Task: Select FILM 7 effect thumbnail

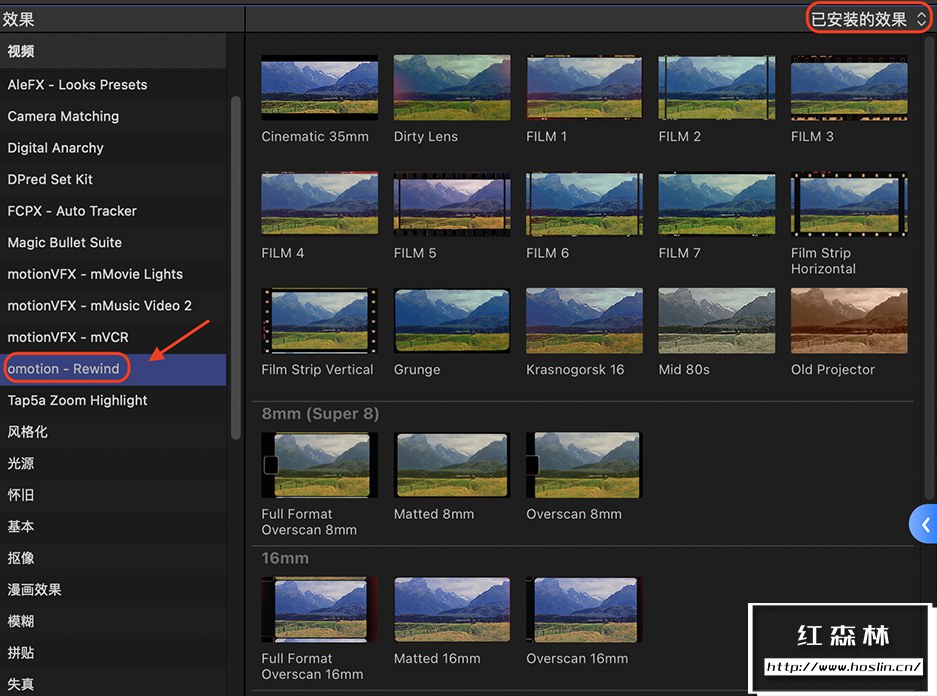Action: [x=716, y=204]
